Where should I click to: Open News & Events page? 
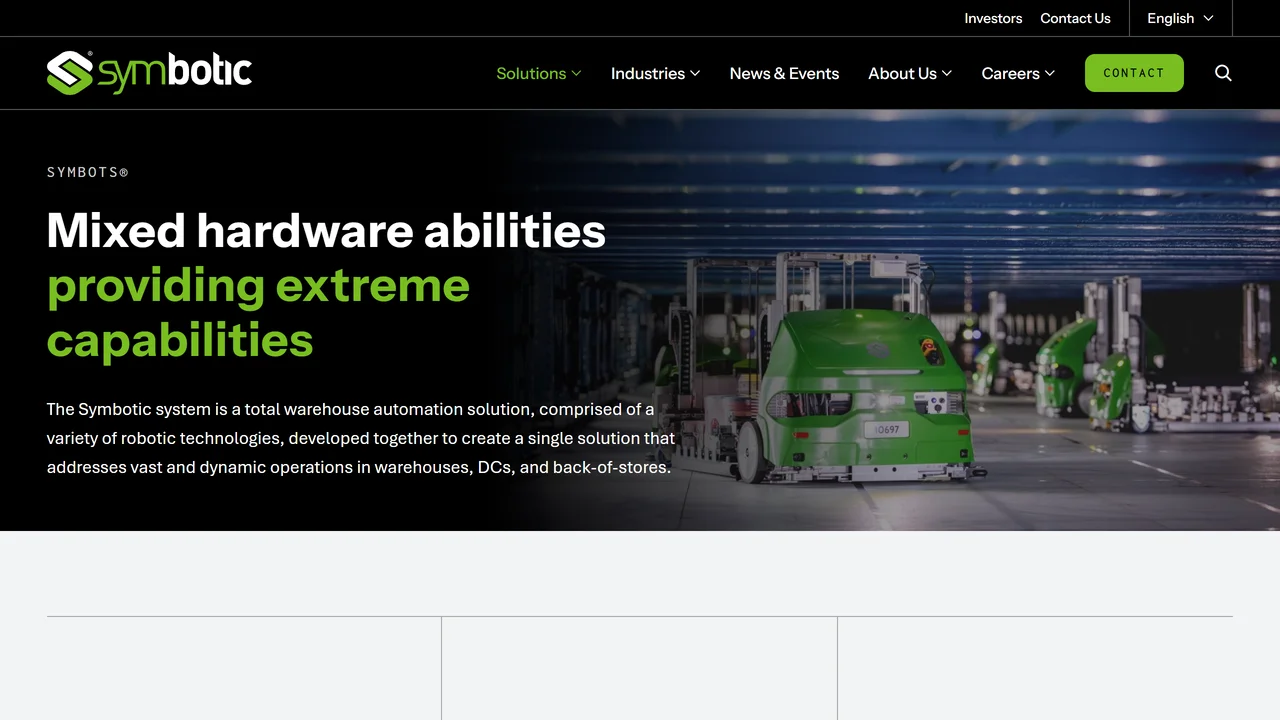point(784,73)
